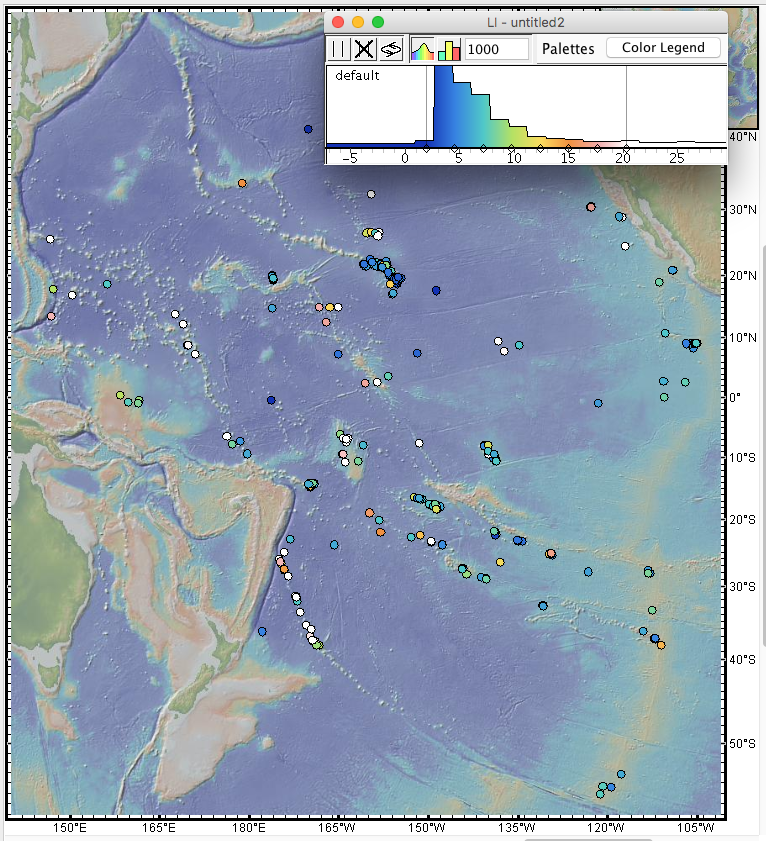The image size is (766, 841).
Task: Select the dark blue data point on the equator near 180°
Action: [271, 400]
